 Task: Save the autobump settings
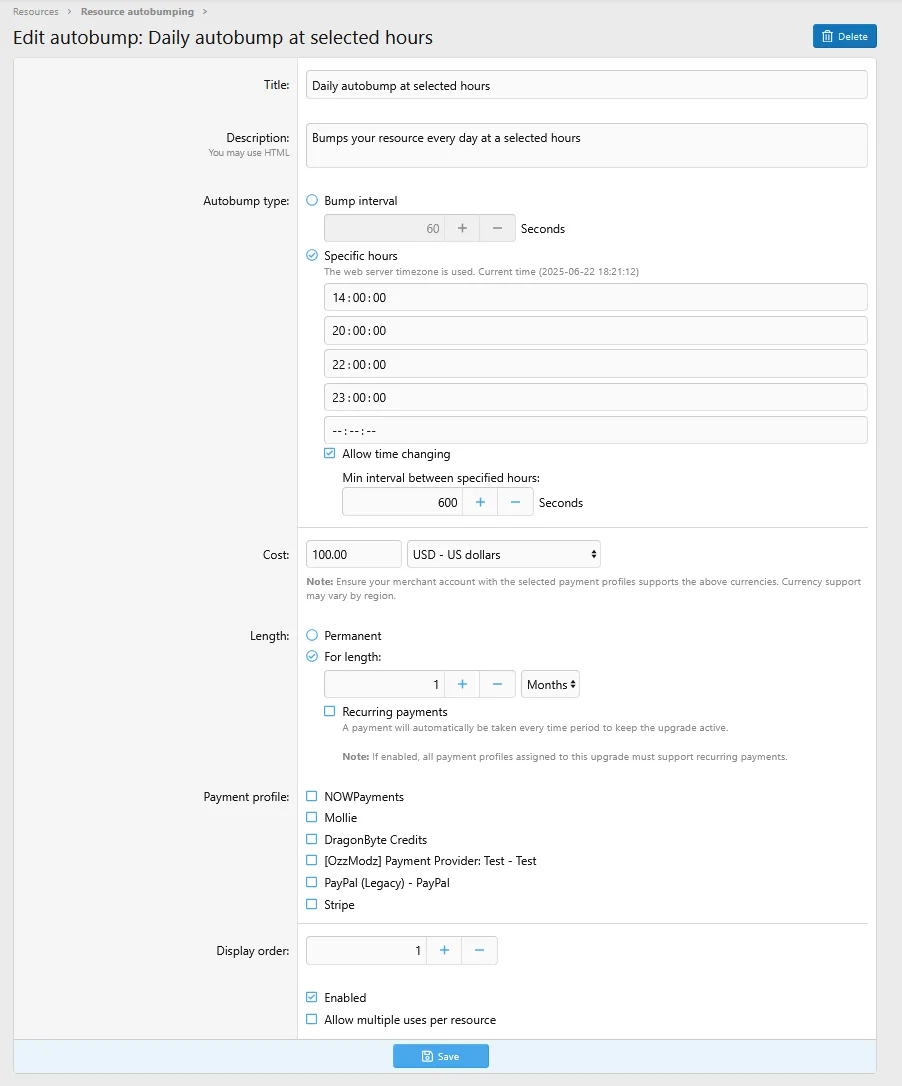click(x=441, y=1056)
